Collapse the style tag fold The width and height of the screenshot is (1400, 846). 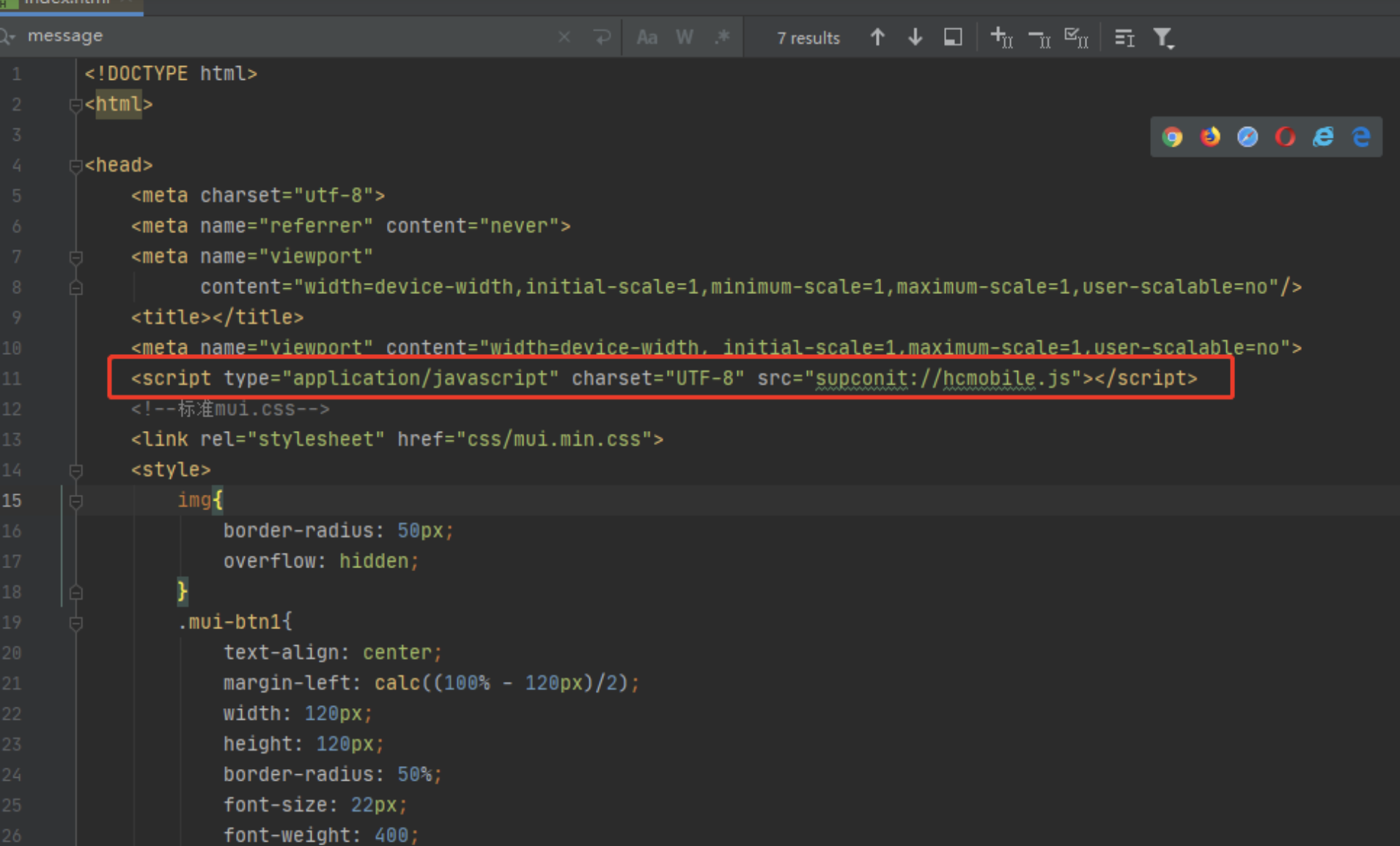click(75, 471)
